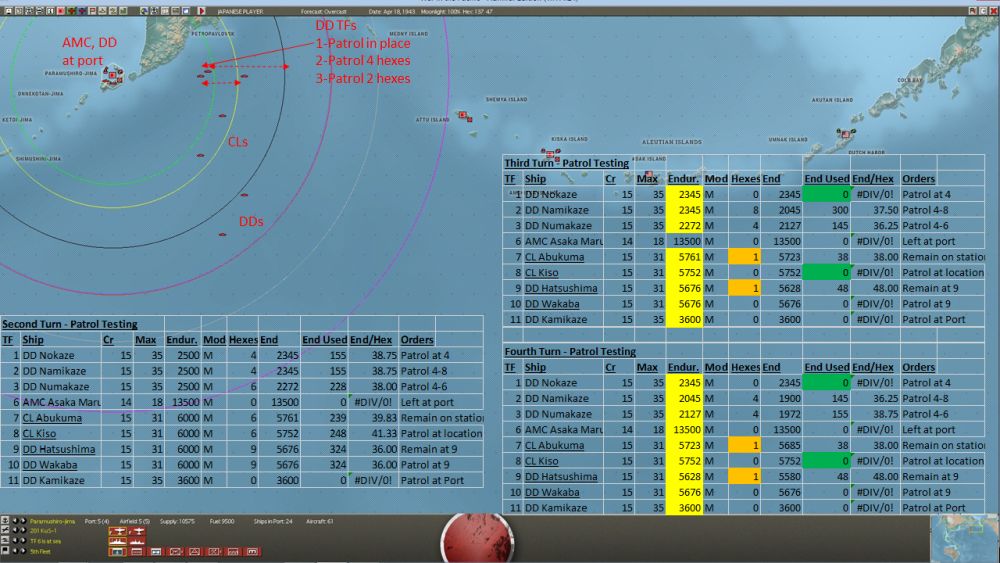1000x563 pixels.
Task: Click the Second Turn - Patrol Testing heading
Action: pyautogui.click(x=70, y=324)
